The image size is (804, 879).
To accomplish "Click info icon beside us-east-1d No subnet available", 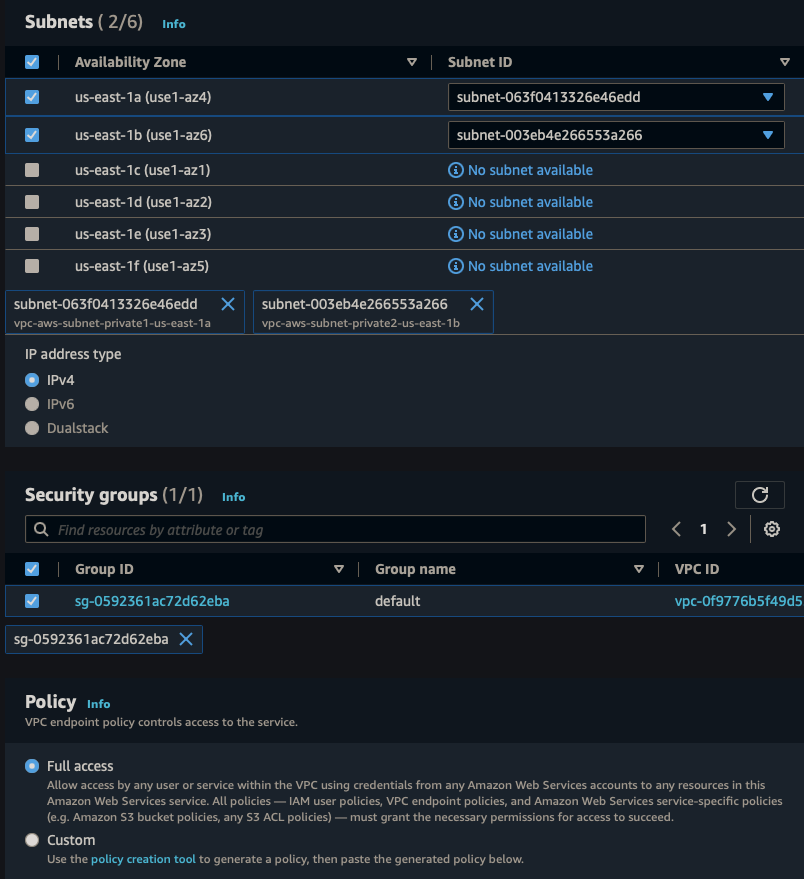I will click(x=456, y=201).
